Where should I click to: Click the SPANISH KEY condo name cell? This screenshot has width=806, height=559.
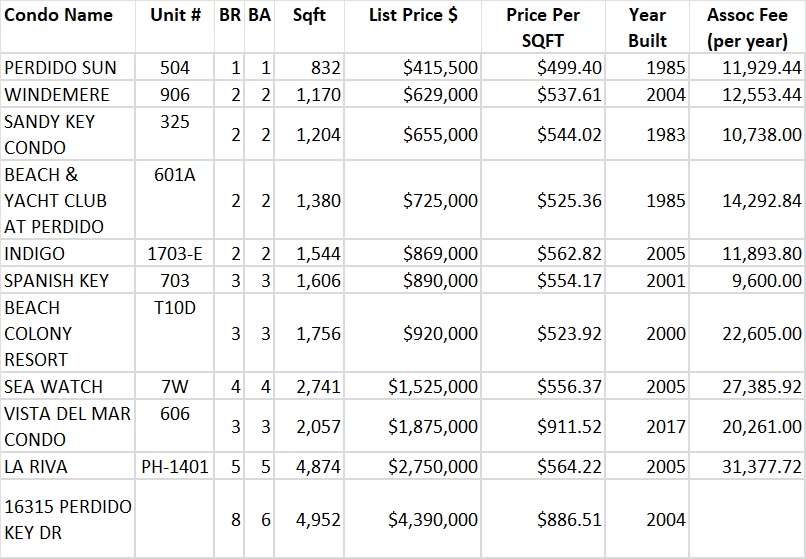[x=56, y=280]
